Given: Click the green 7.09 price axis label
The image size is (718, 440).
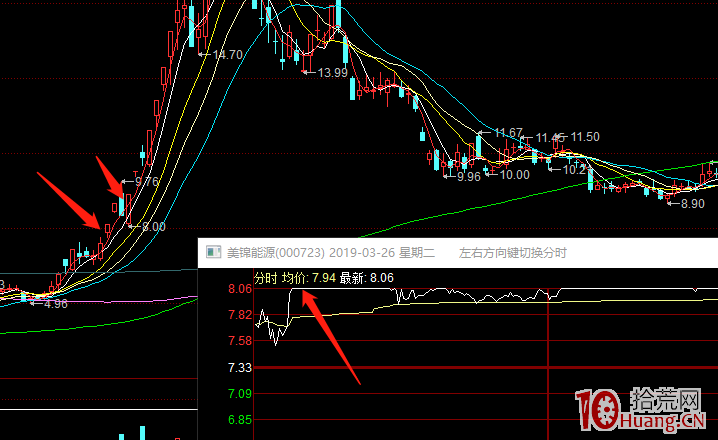Looking at the screenshot, I should click(240, 394).
